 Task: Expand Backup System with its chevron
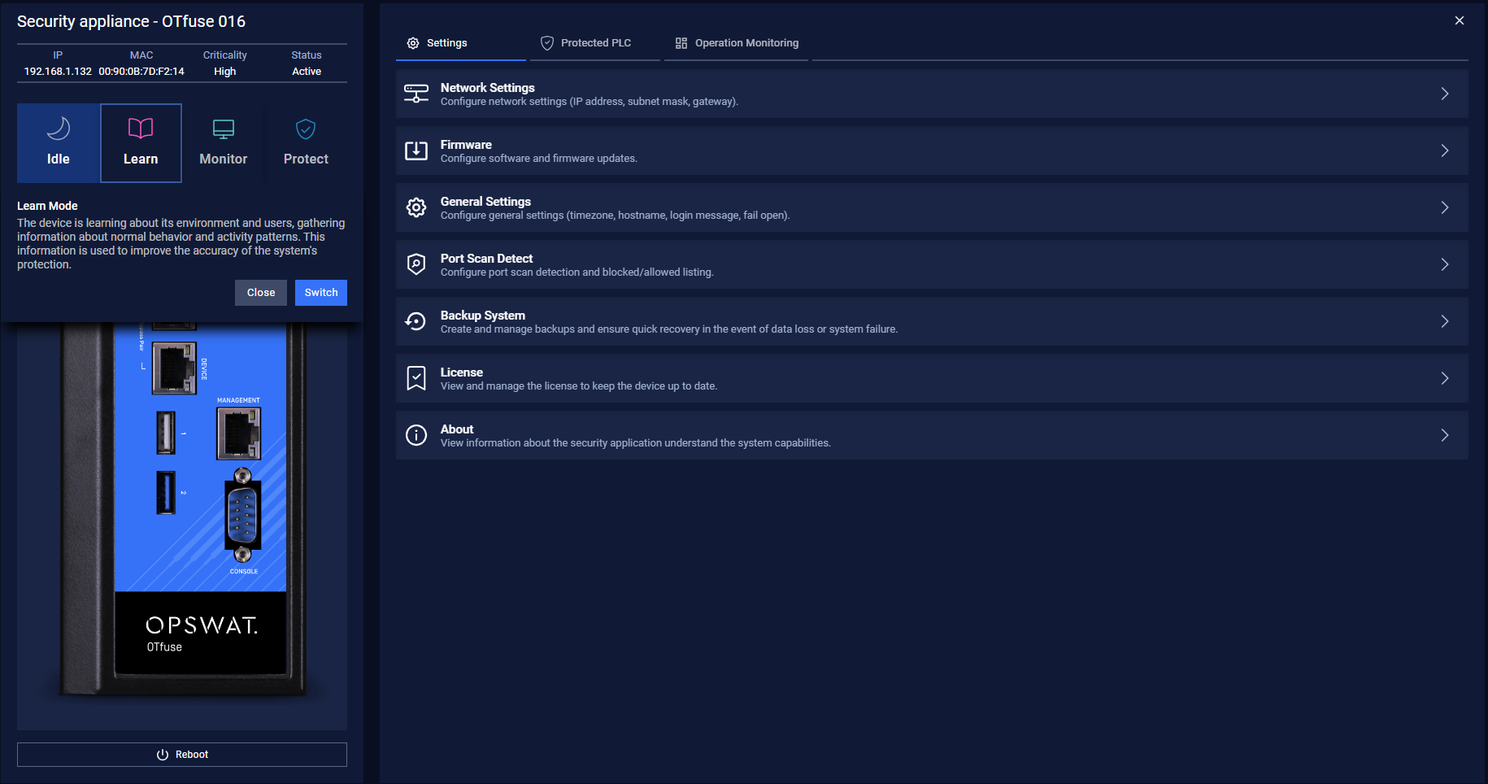pos(1445,322)
